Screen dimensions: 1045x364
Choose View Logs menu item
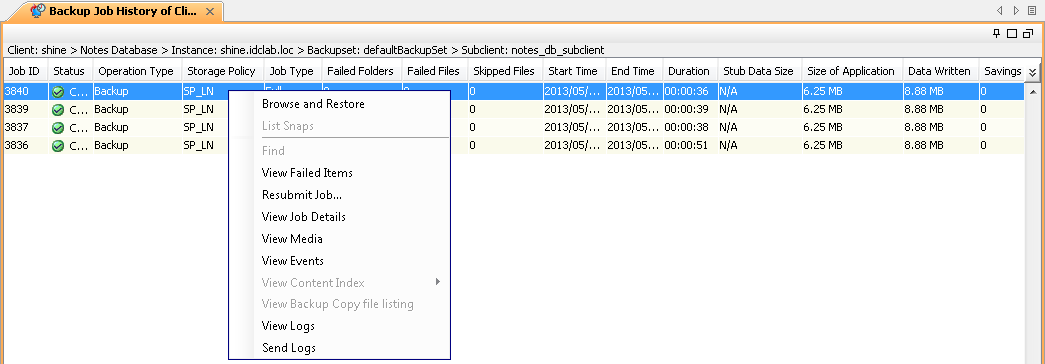288,326
